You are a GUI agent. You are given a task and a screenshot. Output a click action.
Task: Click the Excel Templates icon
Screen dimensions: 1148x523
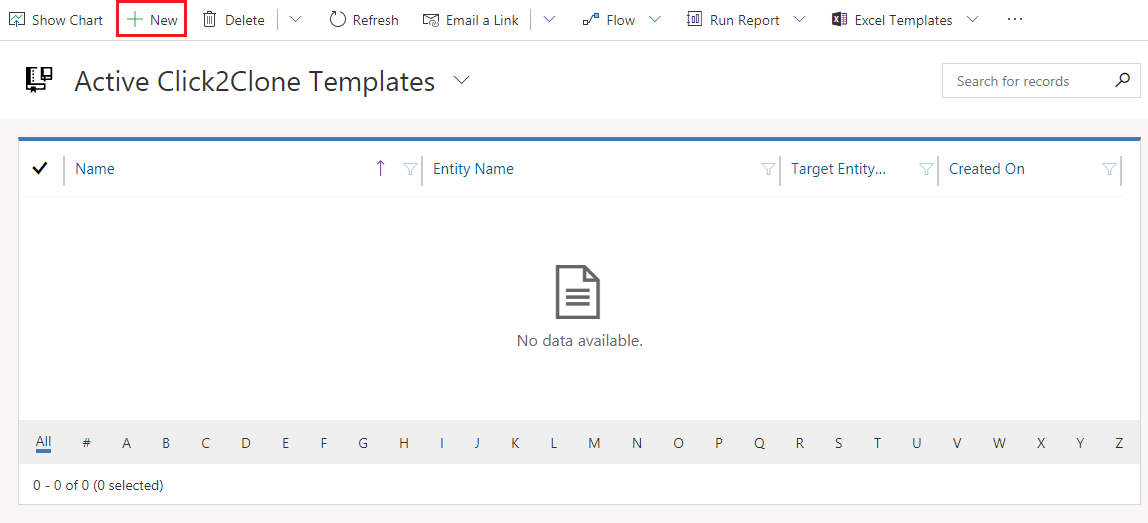[840, 20]
